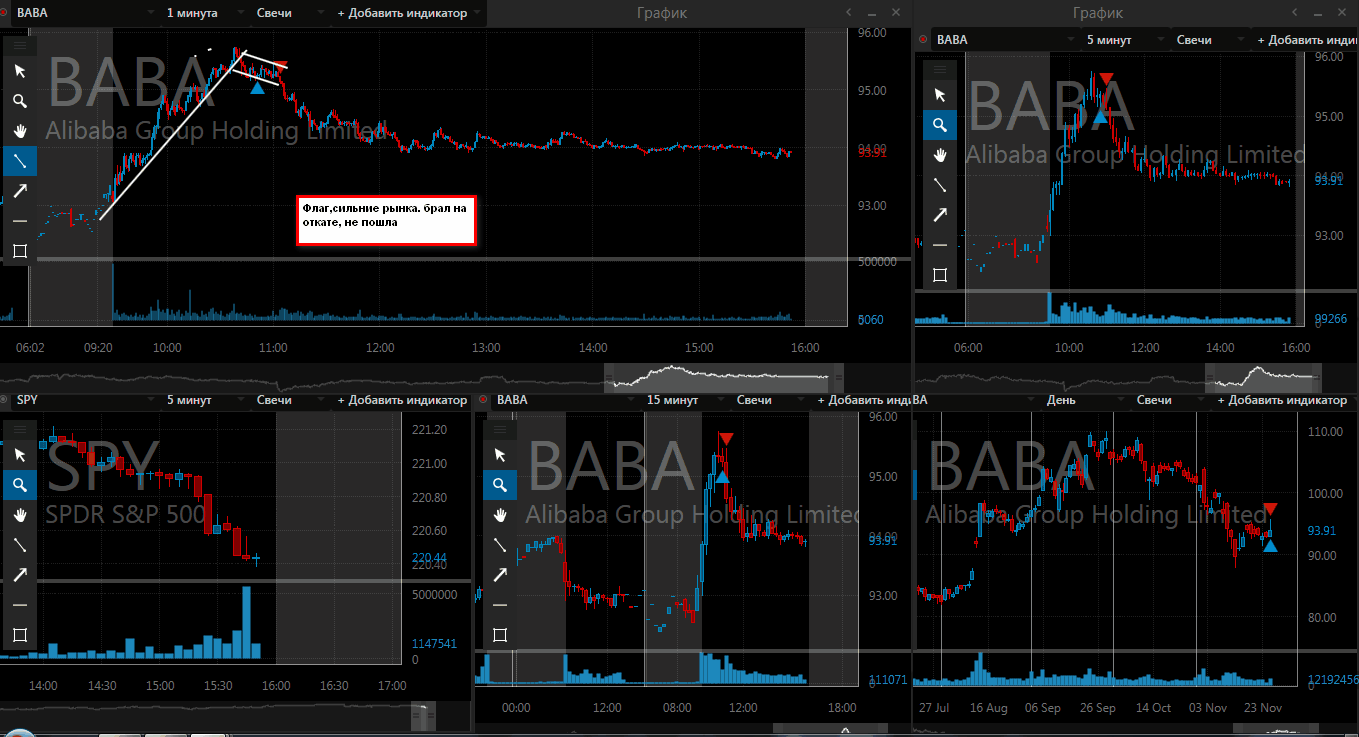Image resolution: width=1359 pixels, height=737 pixels.
Task: Open the '1 минута' timeframe dropdown
Action: point(204,13)
